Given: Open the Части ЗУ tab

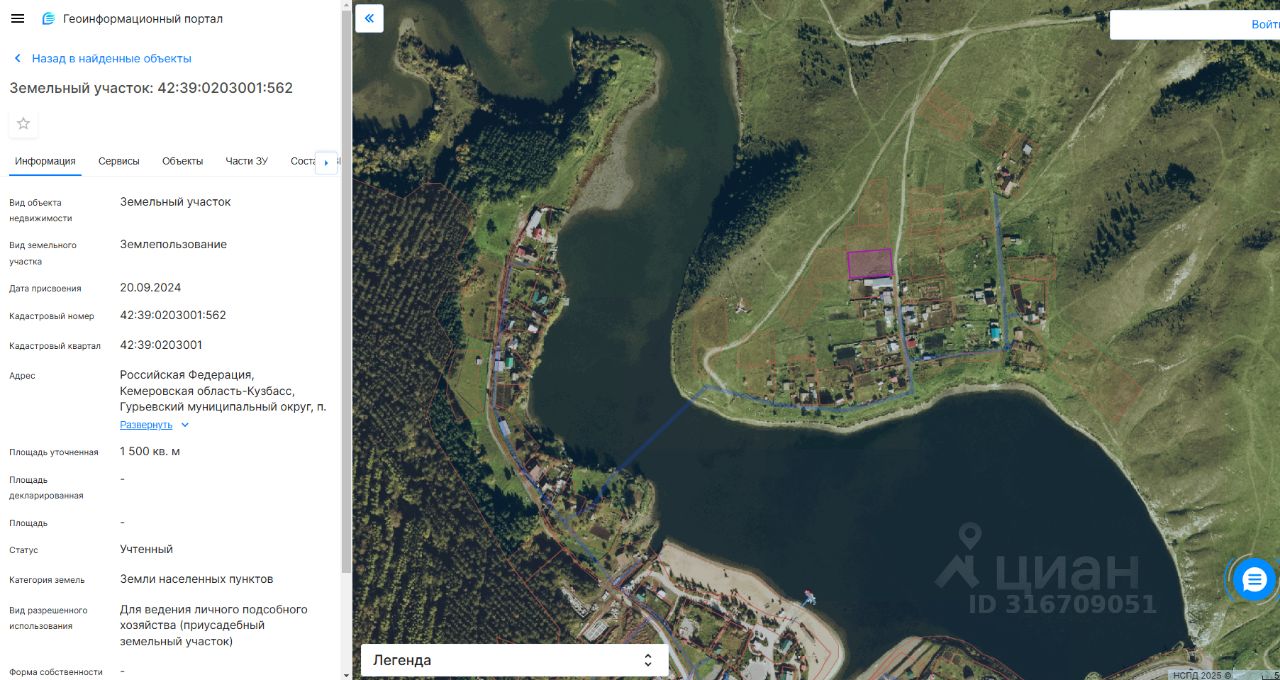Looking at the screenshot, I should (246, 161).
